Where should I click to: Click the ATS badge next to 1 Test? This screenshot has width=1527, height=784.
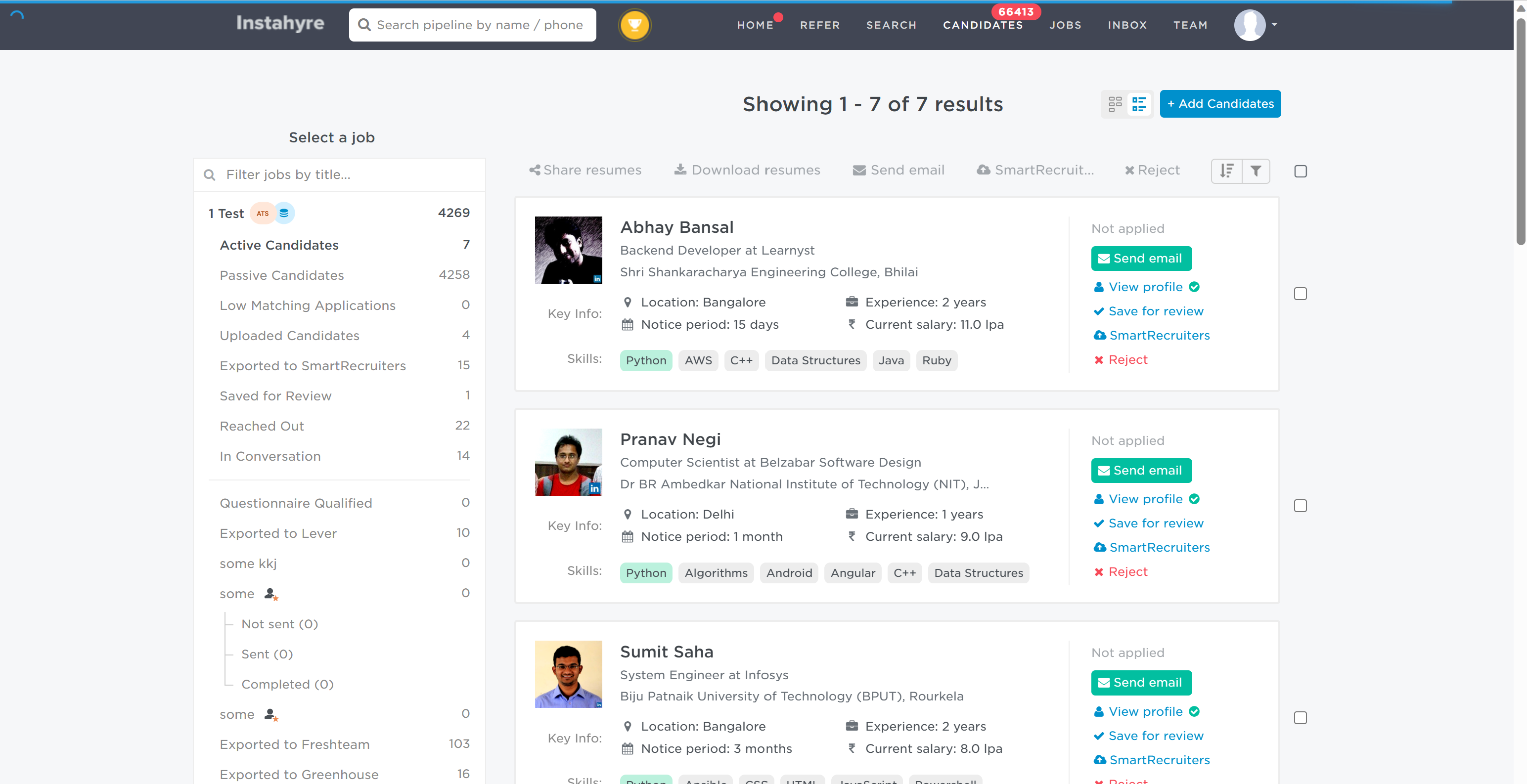click(x=262, y=214)
